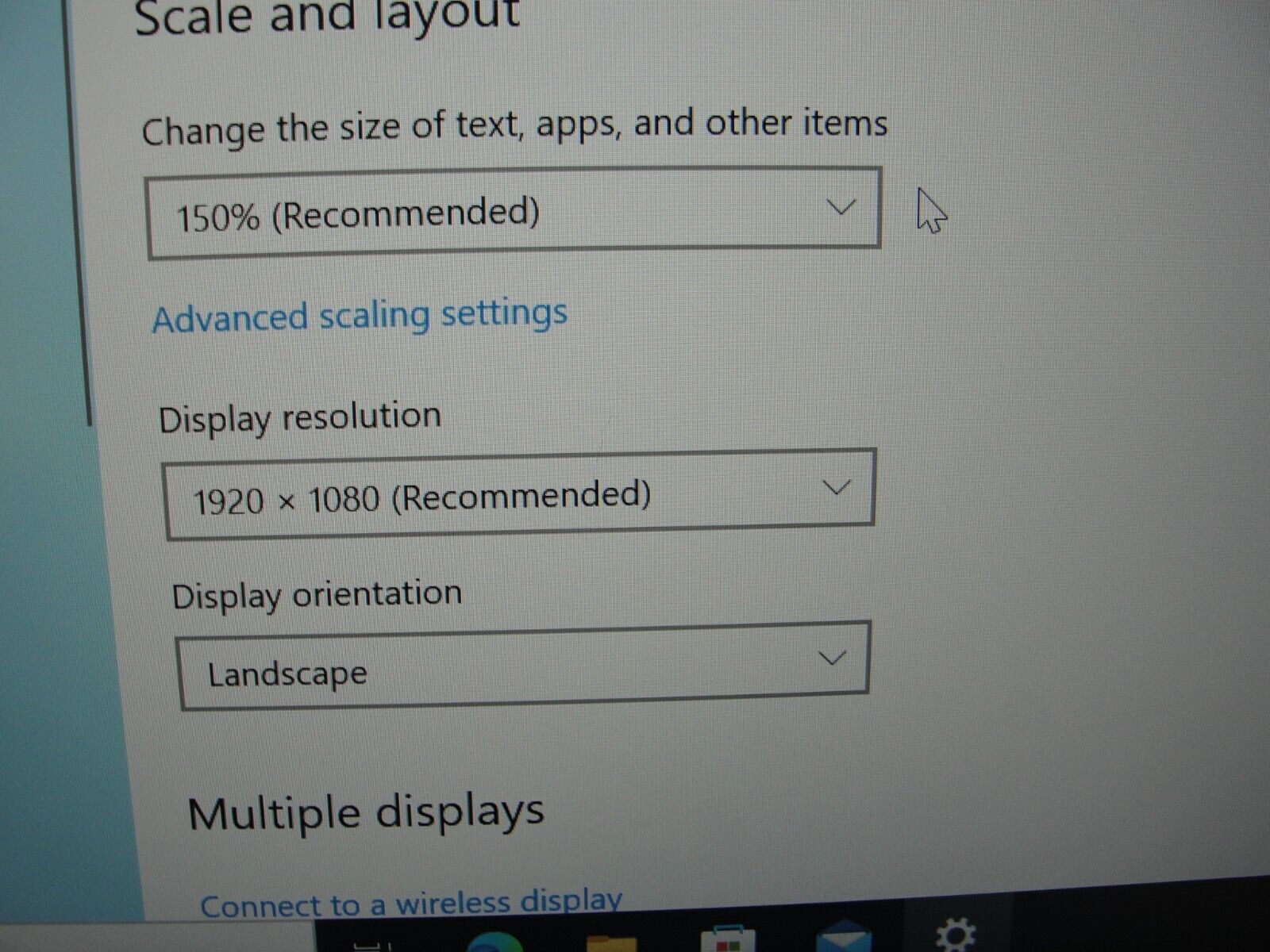
Task: Open File Explorer from the taskbar
Action: point(610,943)
